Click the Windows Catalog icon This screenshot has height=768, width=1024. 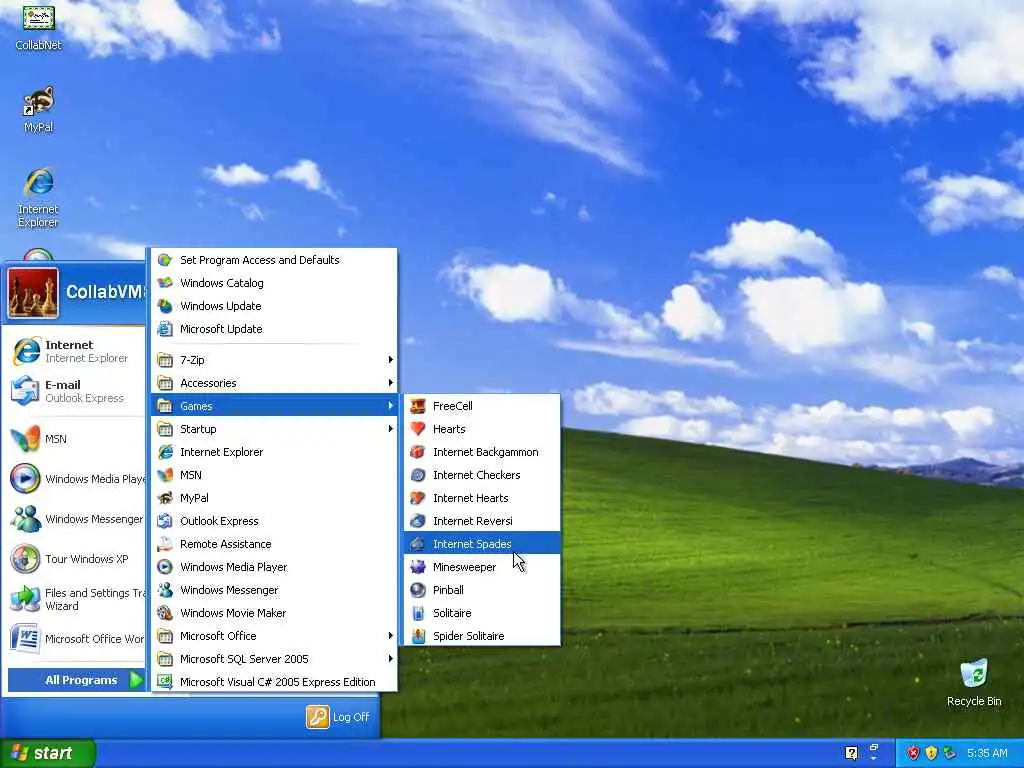tap(165, 283)
